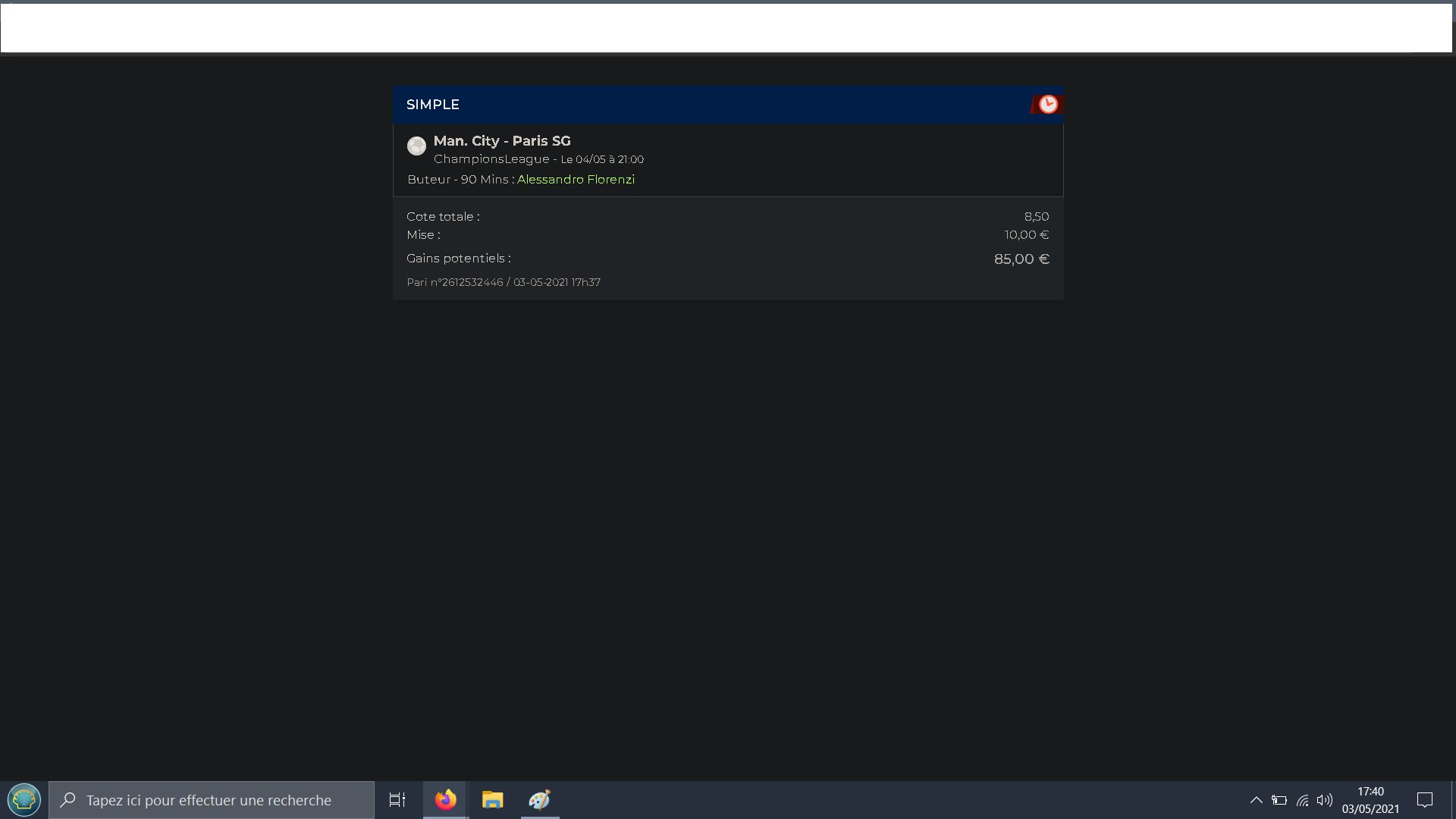Open File Explorer from the taskbar
Screen dimensions: 1456x819
492,800
